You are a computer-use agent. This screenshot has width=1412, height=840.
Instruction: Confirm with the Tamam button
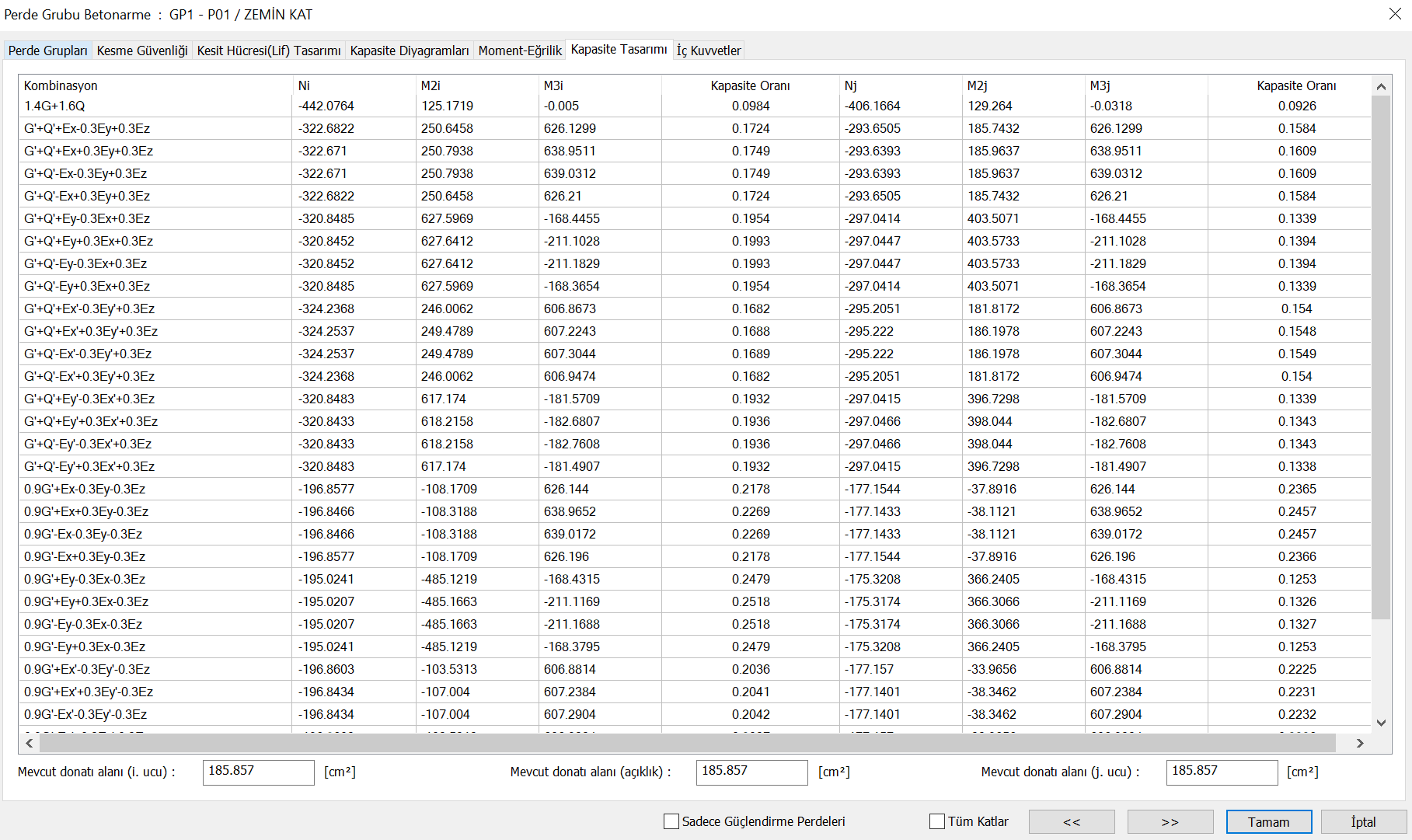point(1268,821)
